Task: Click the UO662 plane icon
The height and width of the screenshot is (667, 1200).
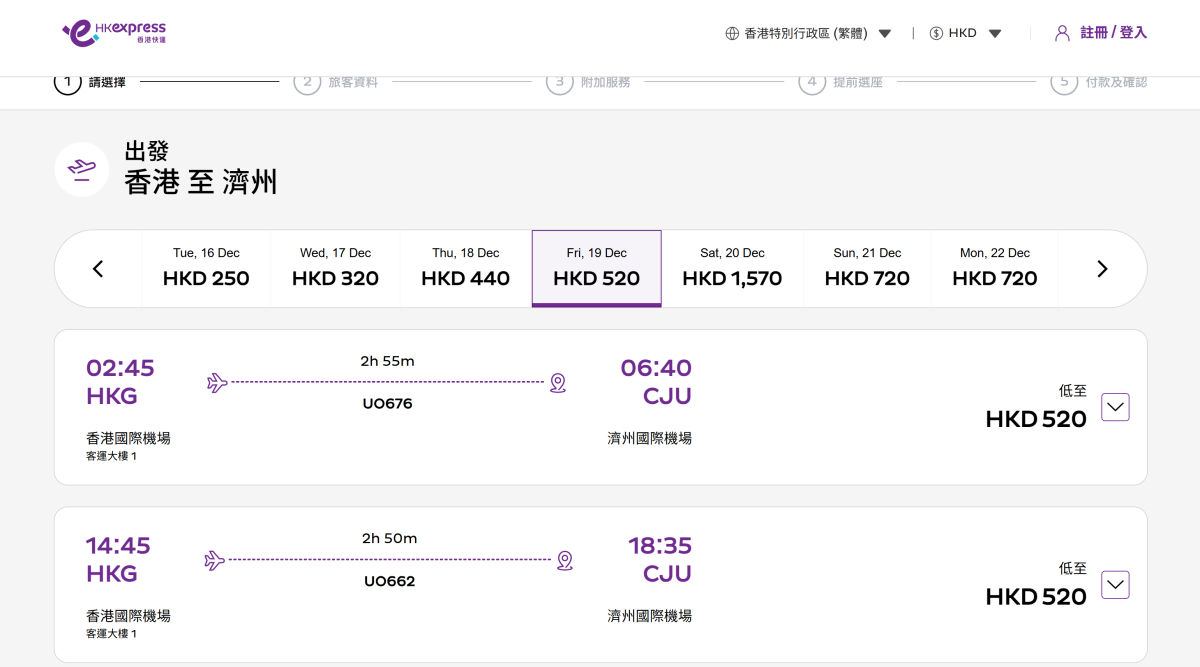Action: (214, 560)
